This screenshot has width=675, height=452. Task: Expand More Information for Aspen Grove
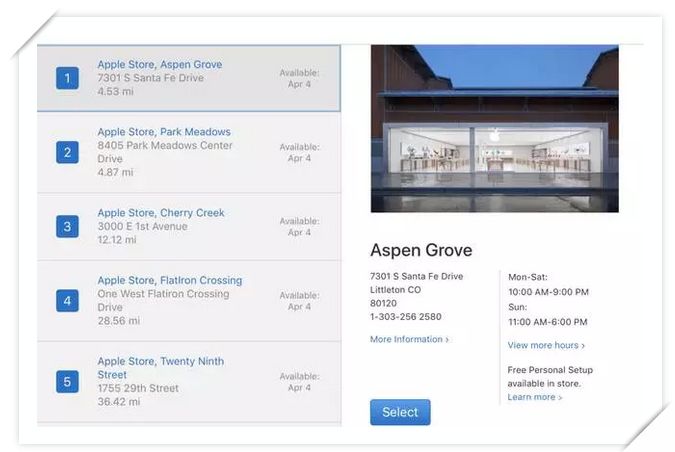click(x=409, y=340)
